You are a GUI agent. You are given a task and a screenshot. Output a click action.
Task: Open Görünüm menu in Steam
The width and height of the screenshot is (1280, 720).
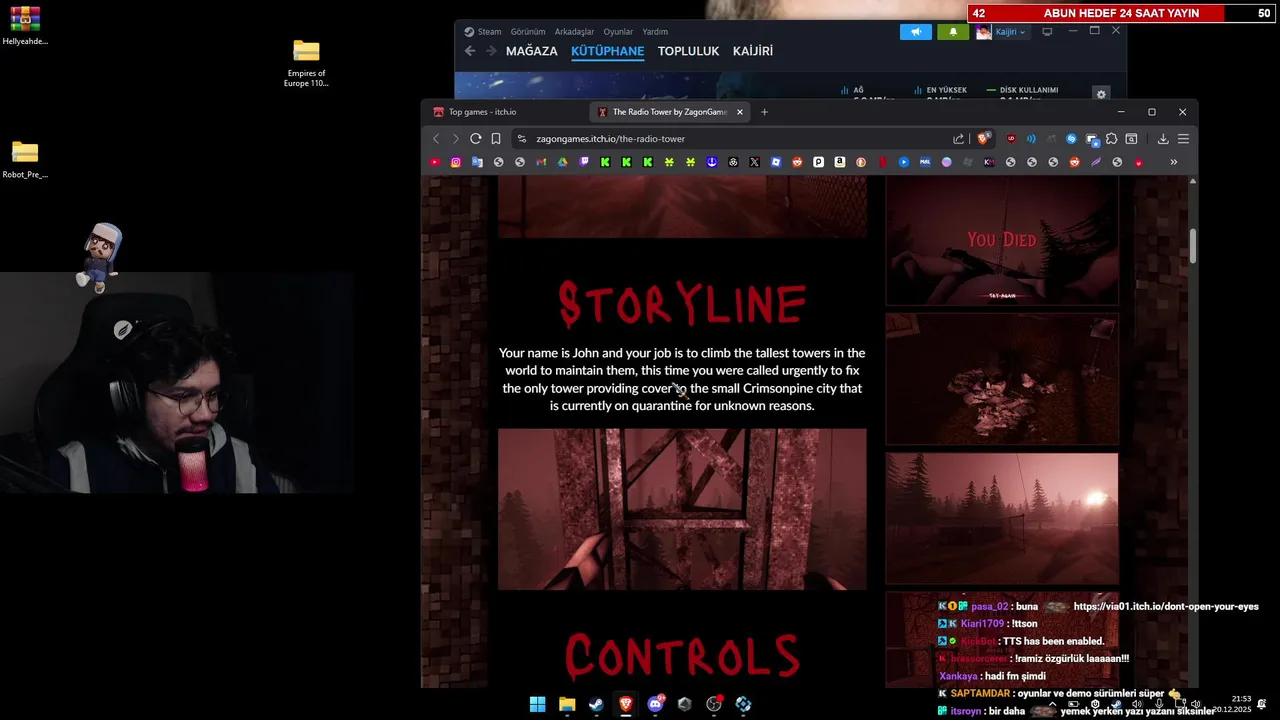click(528, 32)
